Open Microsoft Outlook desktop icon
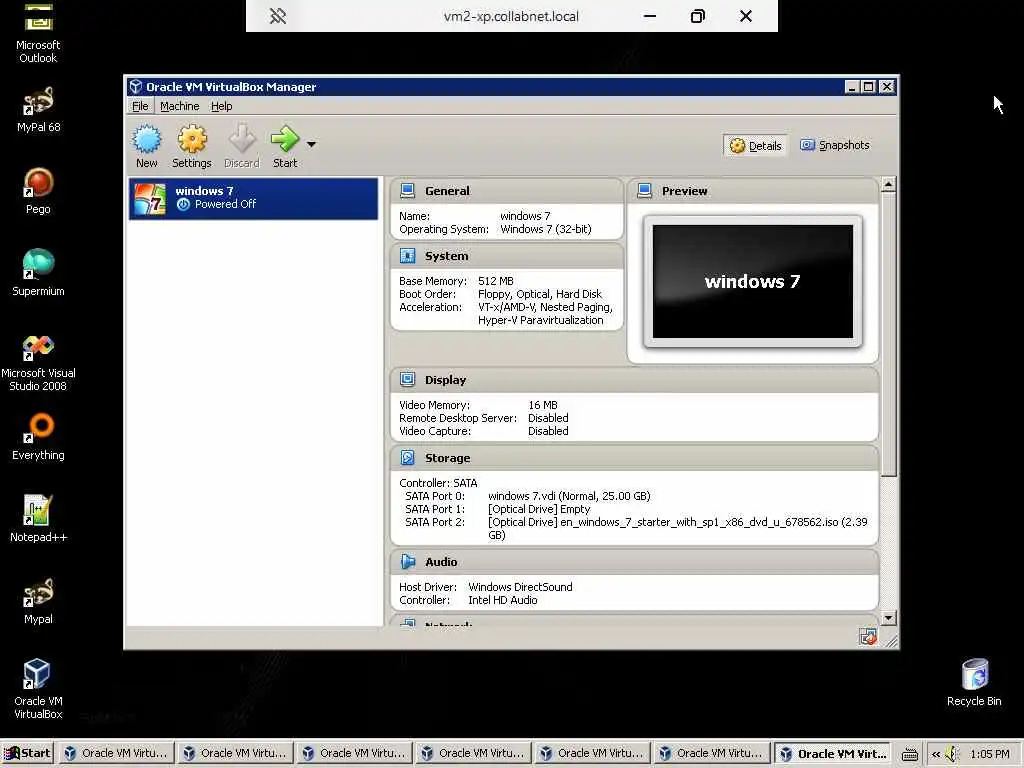This screenshot has width=1024, height=768. (38, 33)
